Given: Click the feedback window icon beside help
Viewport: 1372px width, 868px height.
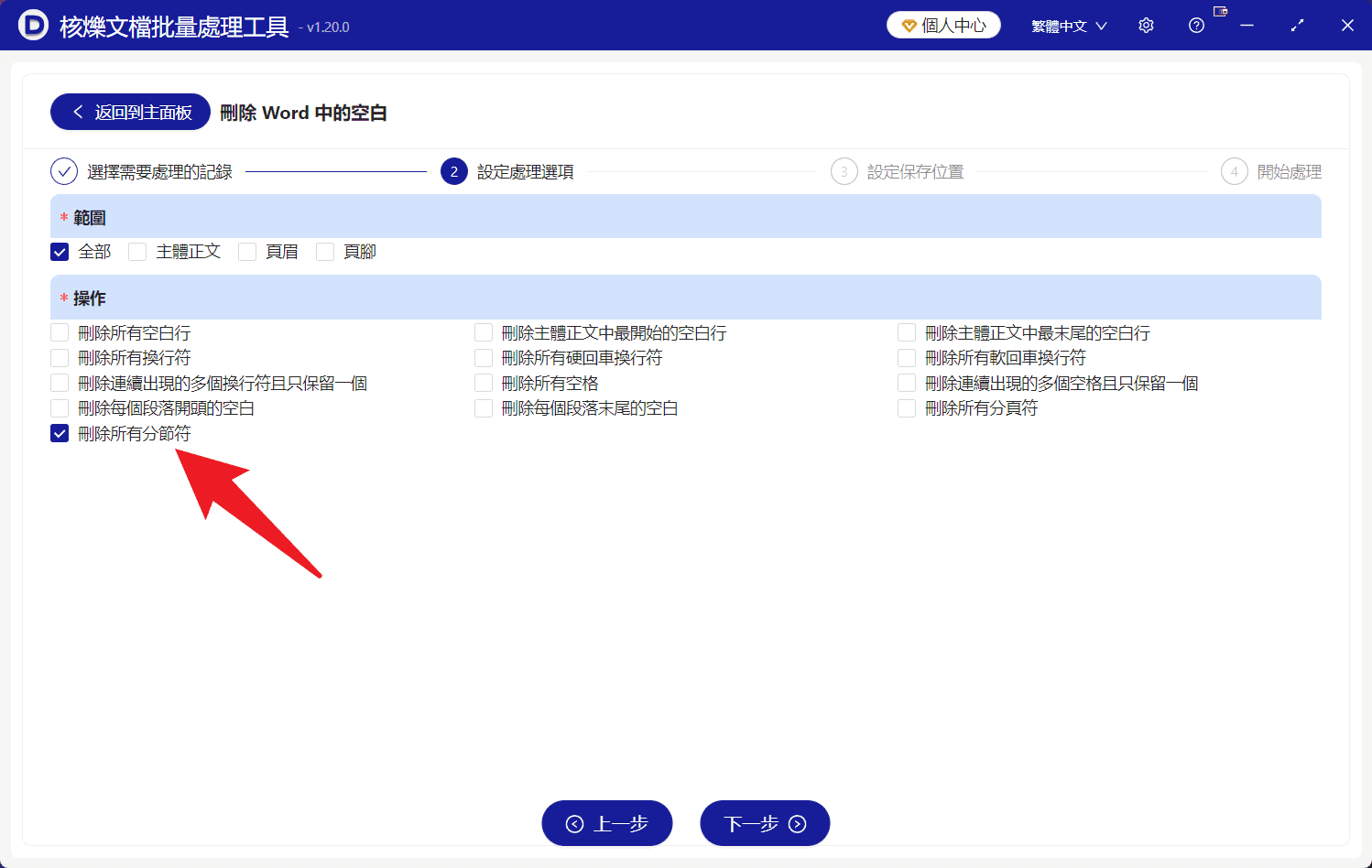Looking at the screenshot, I should point(1220,11).
